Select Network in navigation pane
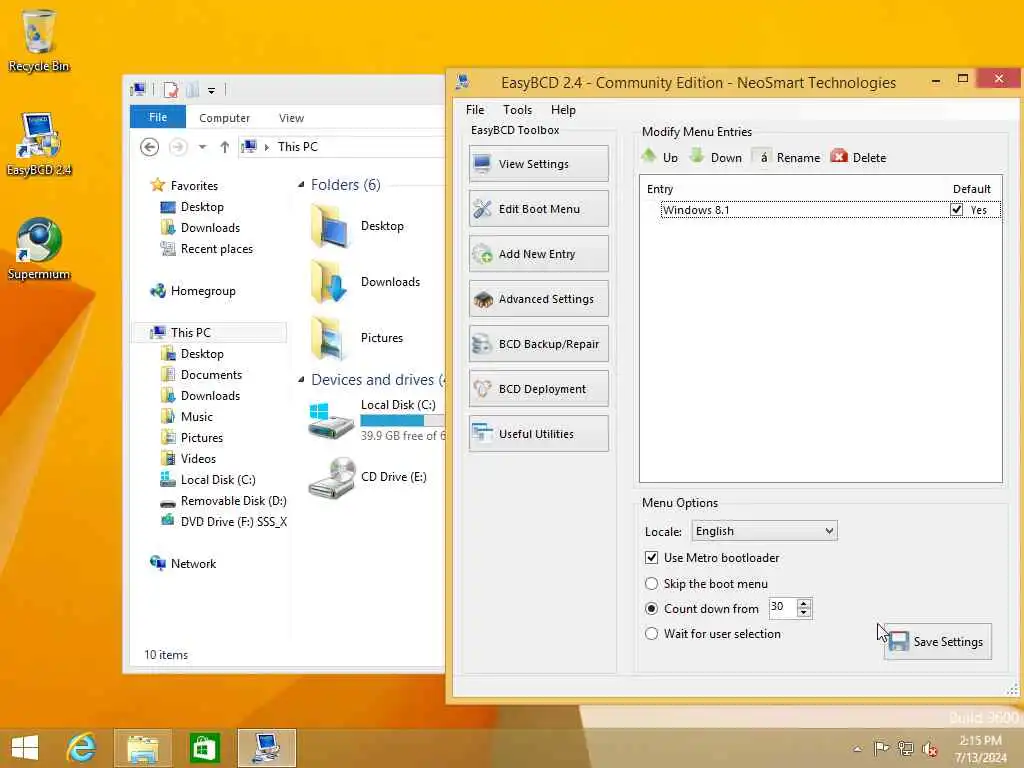 click(183, 564)
